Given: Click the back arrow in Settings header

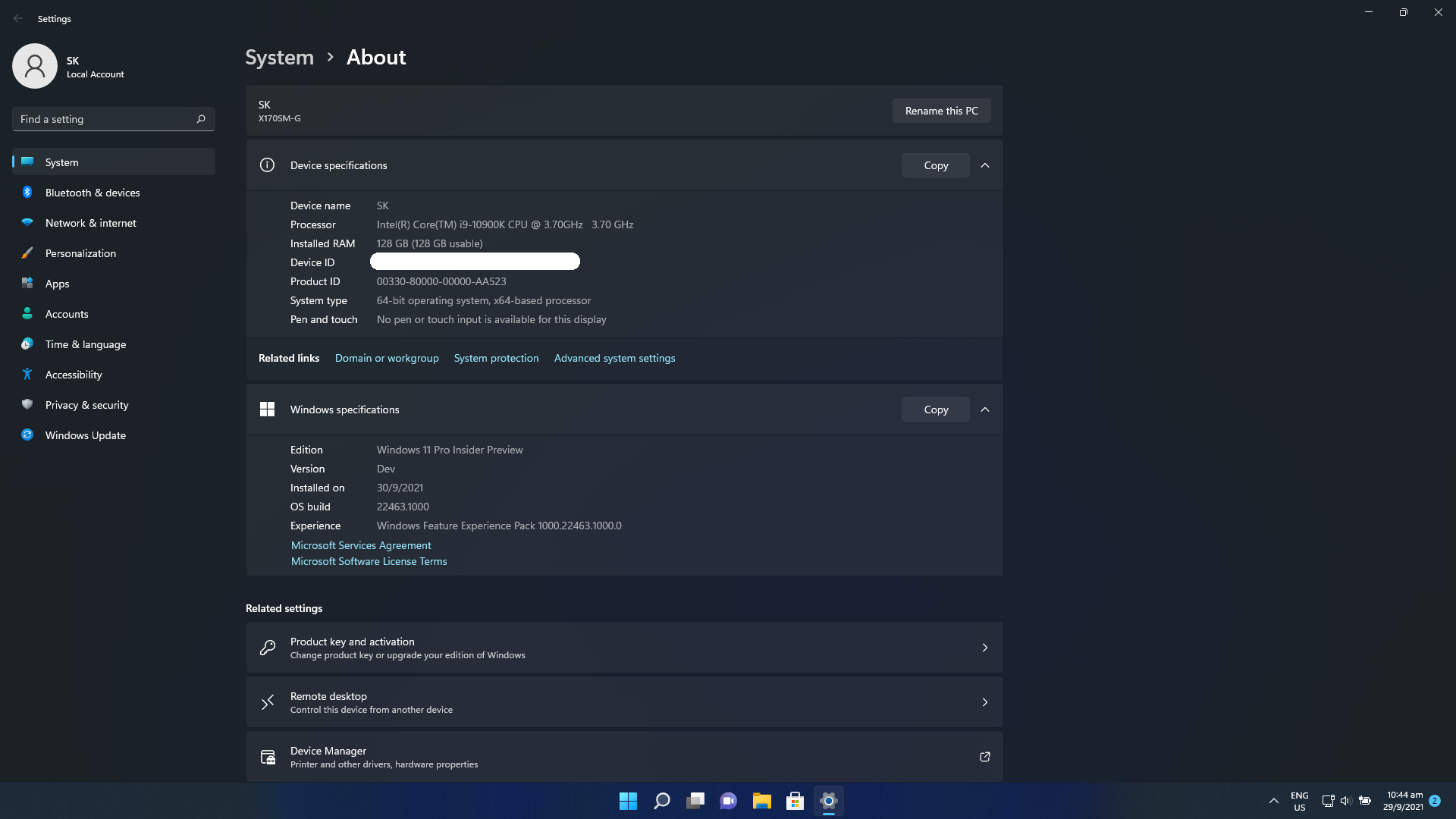Looking at the screenshot, I should pyautogui.click(x=18, y=18).
